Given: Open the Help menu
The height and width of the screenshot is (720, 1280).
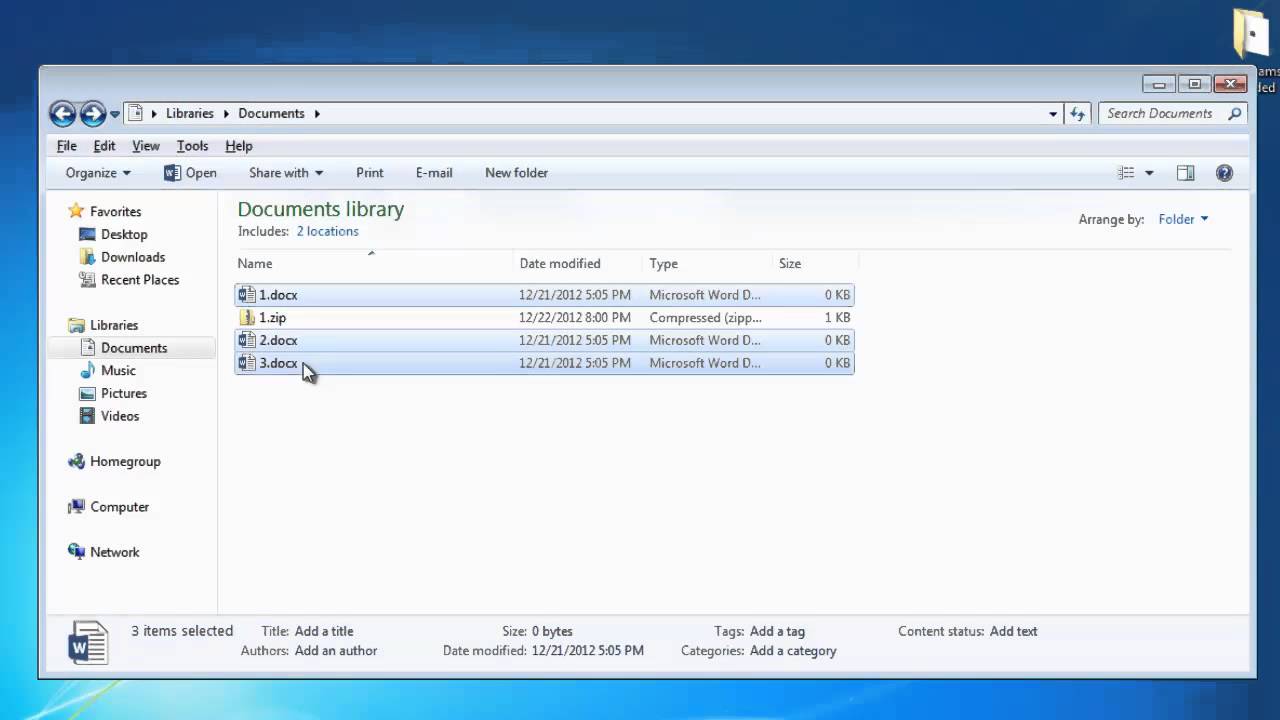Looking at the screenshot, I should point(239,146).
